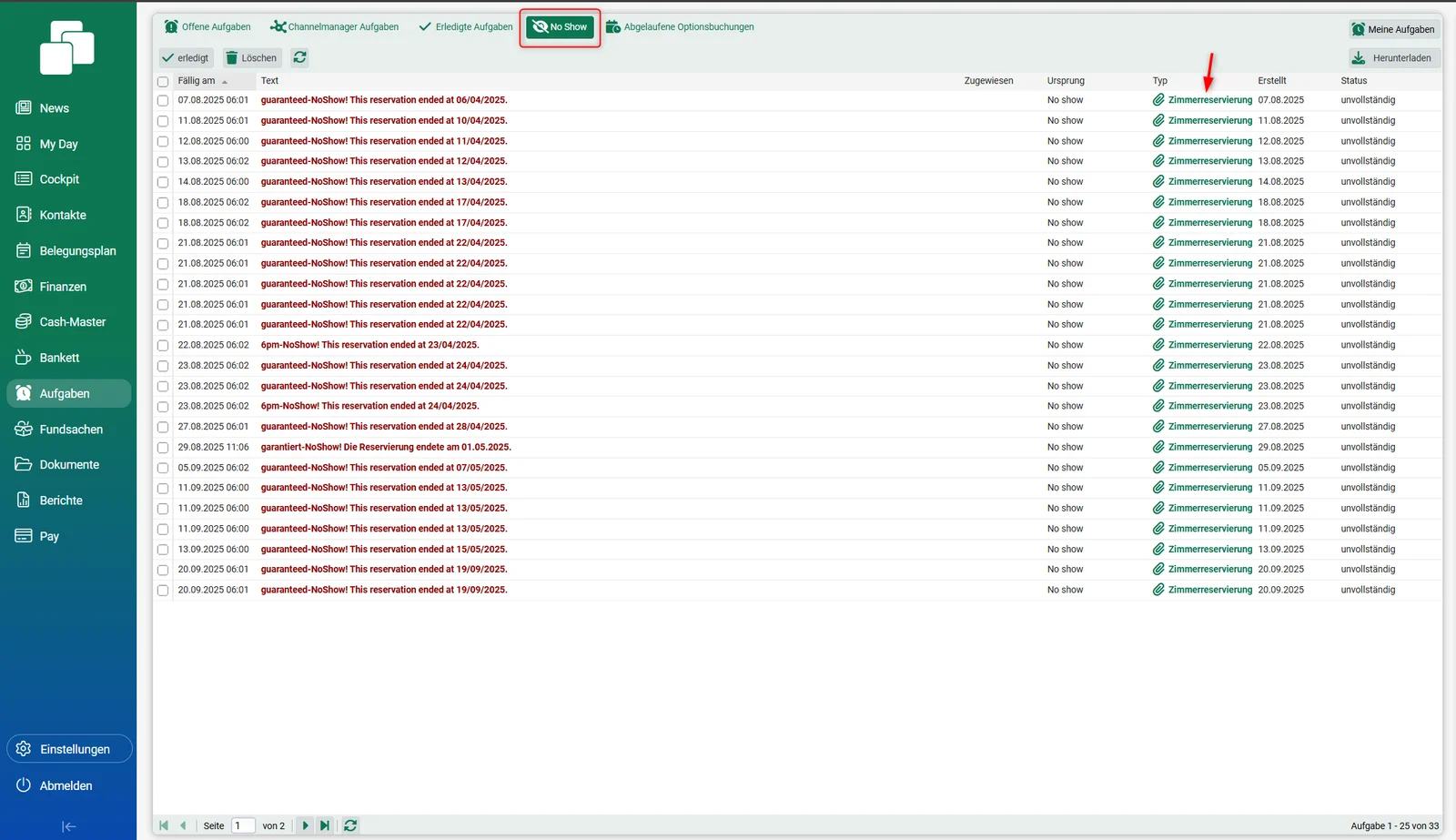The height and width of the screenshot is (840, 1456).
Task: Open the Belegungsplan calendar
Action: click(68, 251)
